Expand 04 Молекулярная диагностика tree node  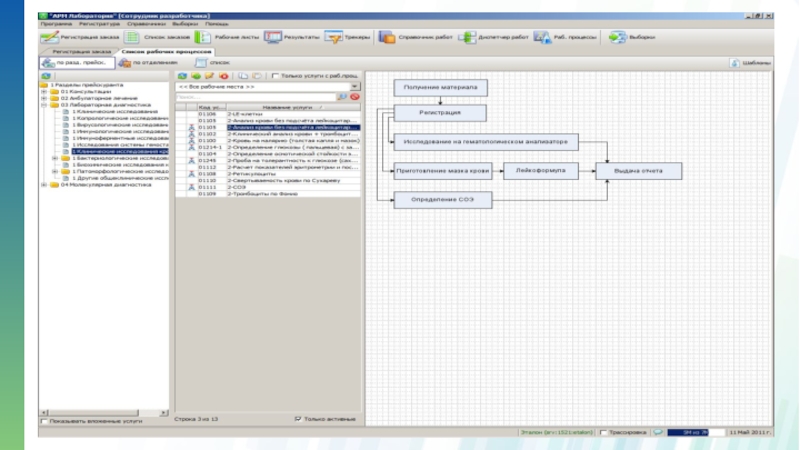(43, 184)
